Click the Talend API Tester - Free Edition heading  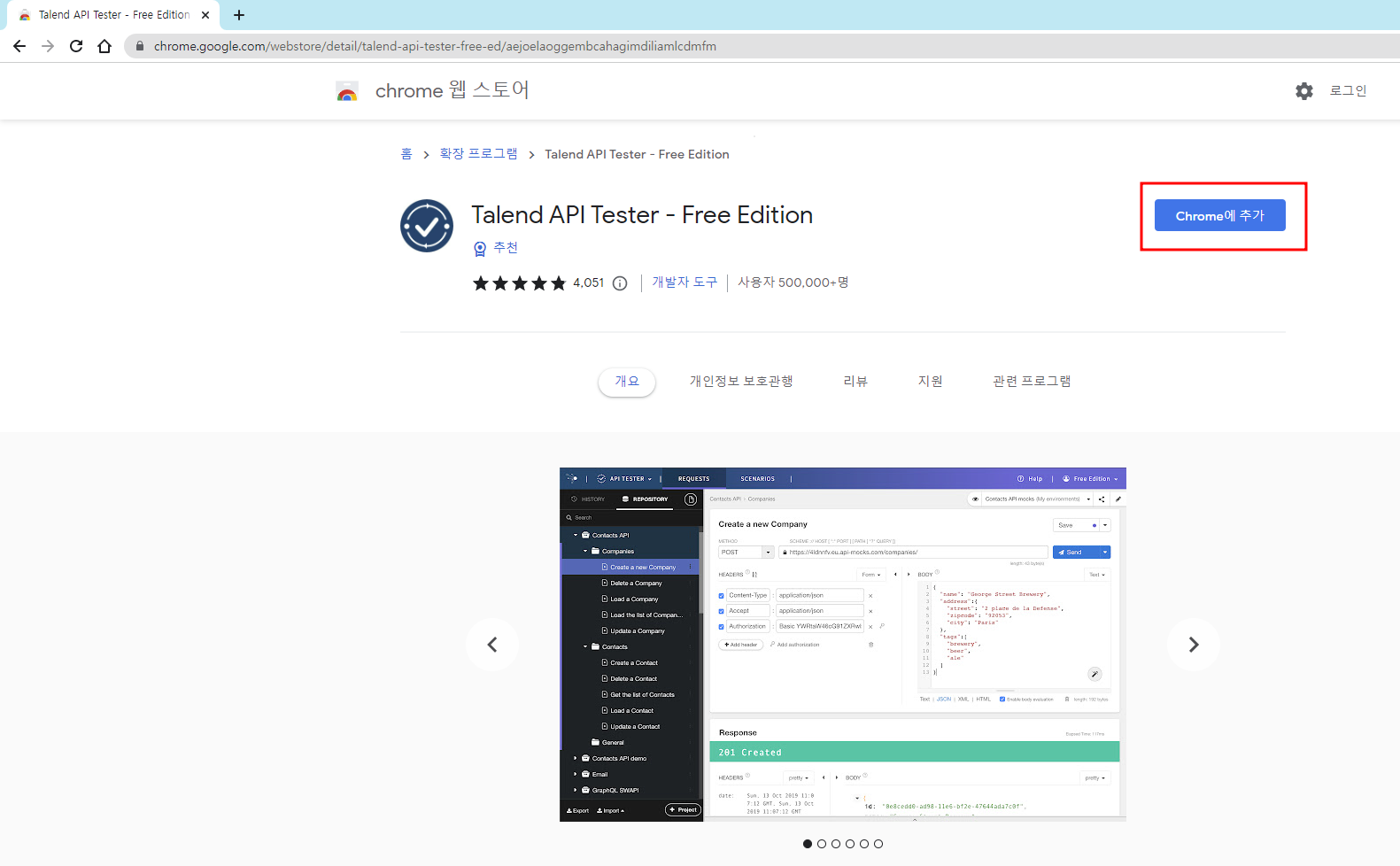pyautogui.click(x=642, y=215)
